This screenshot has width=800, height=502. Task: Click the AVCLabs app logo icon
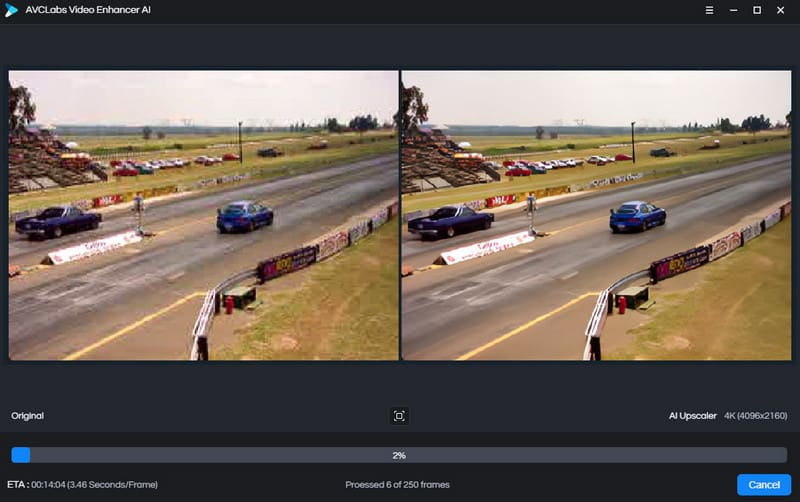[x=11, y=10]
